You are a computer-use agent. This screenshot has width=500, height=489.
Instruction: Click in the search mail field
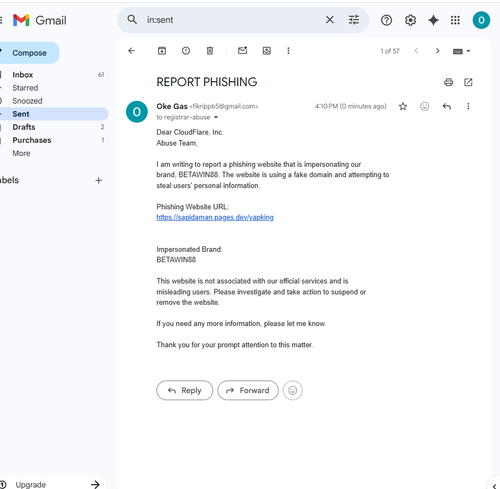[x=233, y=20]
